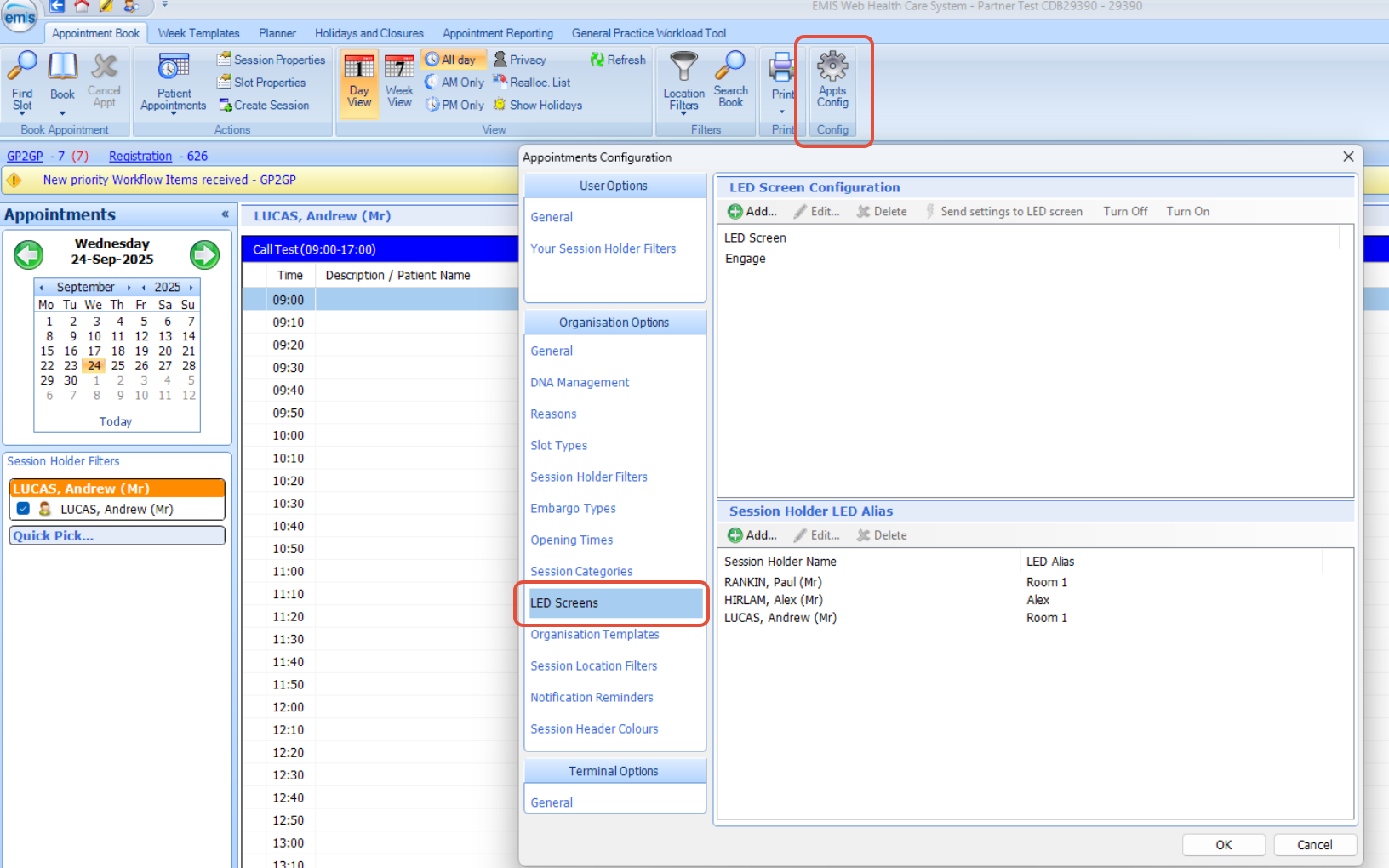Click the Cancel Appt ribbon icon
This screenshot has width=1389, height=868.
click(x=104, y=82)
